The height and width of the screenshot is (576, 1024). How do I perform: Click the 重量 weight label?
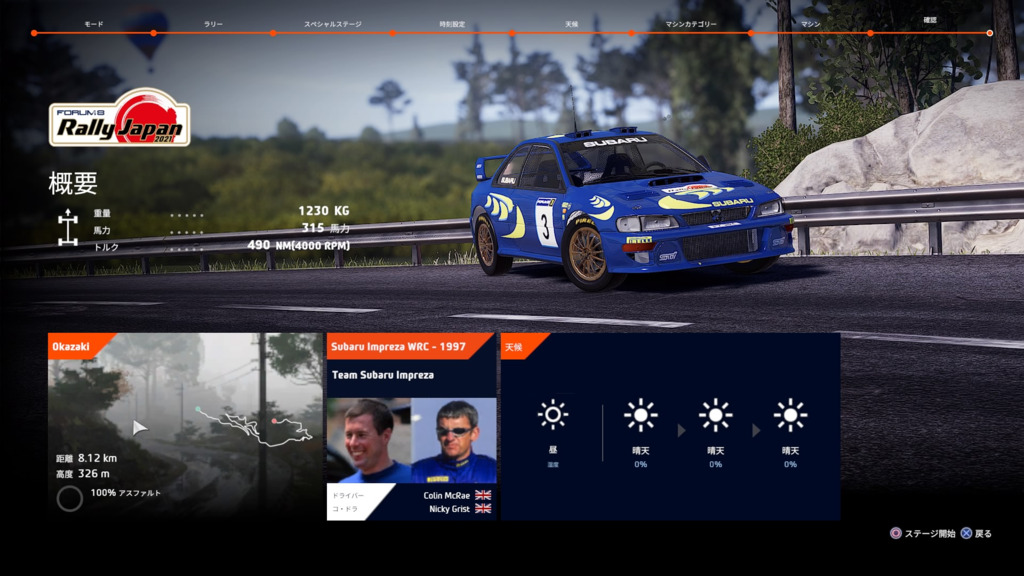(x=102, y=213)
